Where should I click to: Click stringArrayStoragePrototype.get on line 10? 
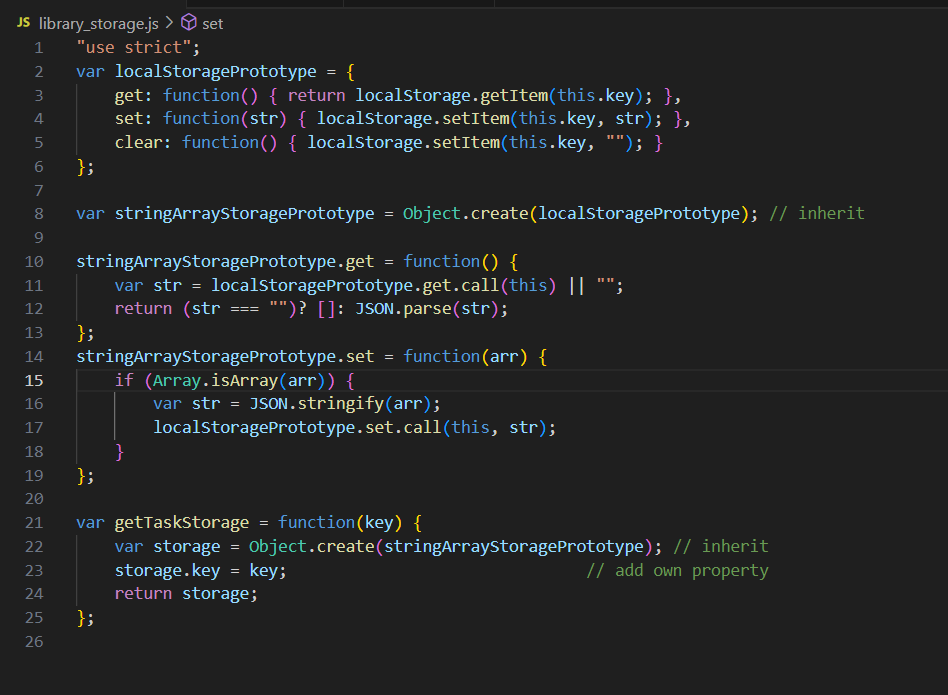coord(226,262)
